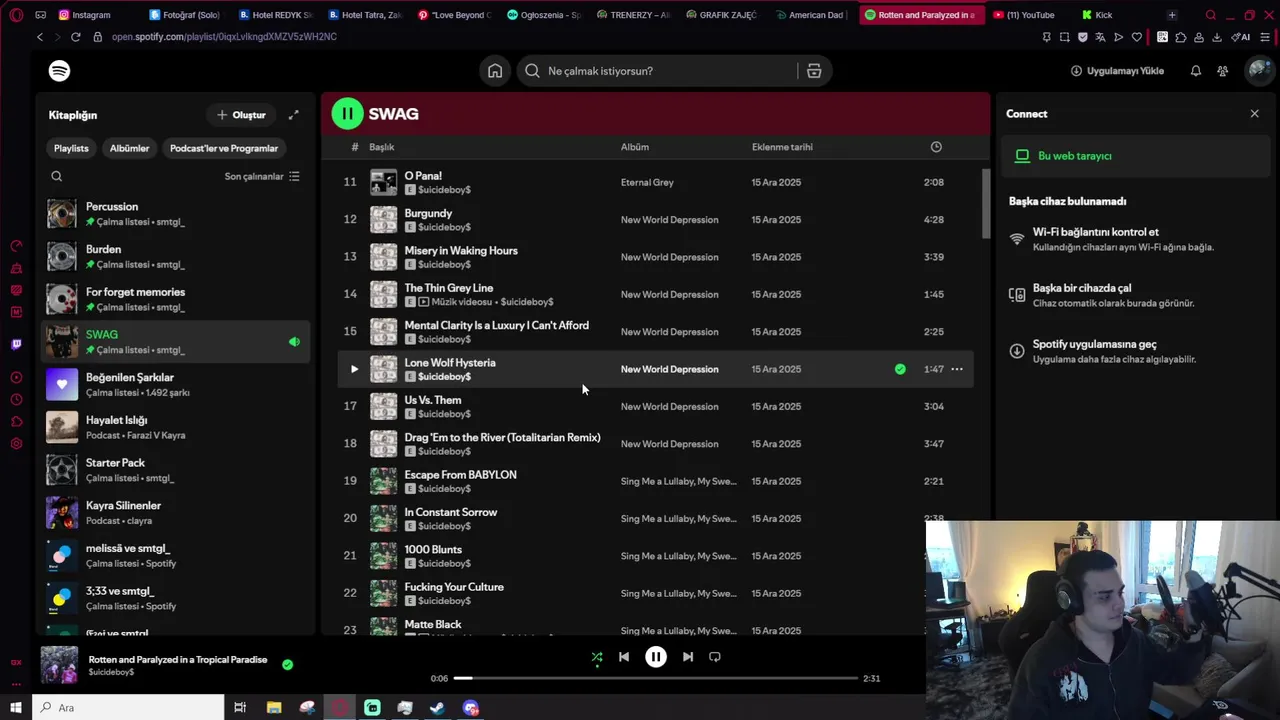Click the track list vertical scrollbar
The height and width of the screenshot is (720, 1280).
(x=985, y=203)
